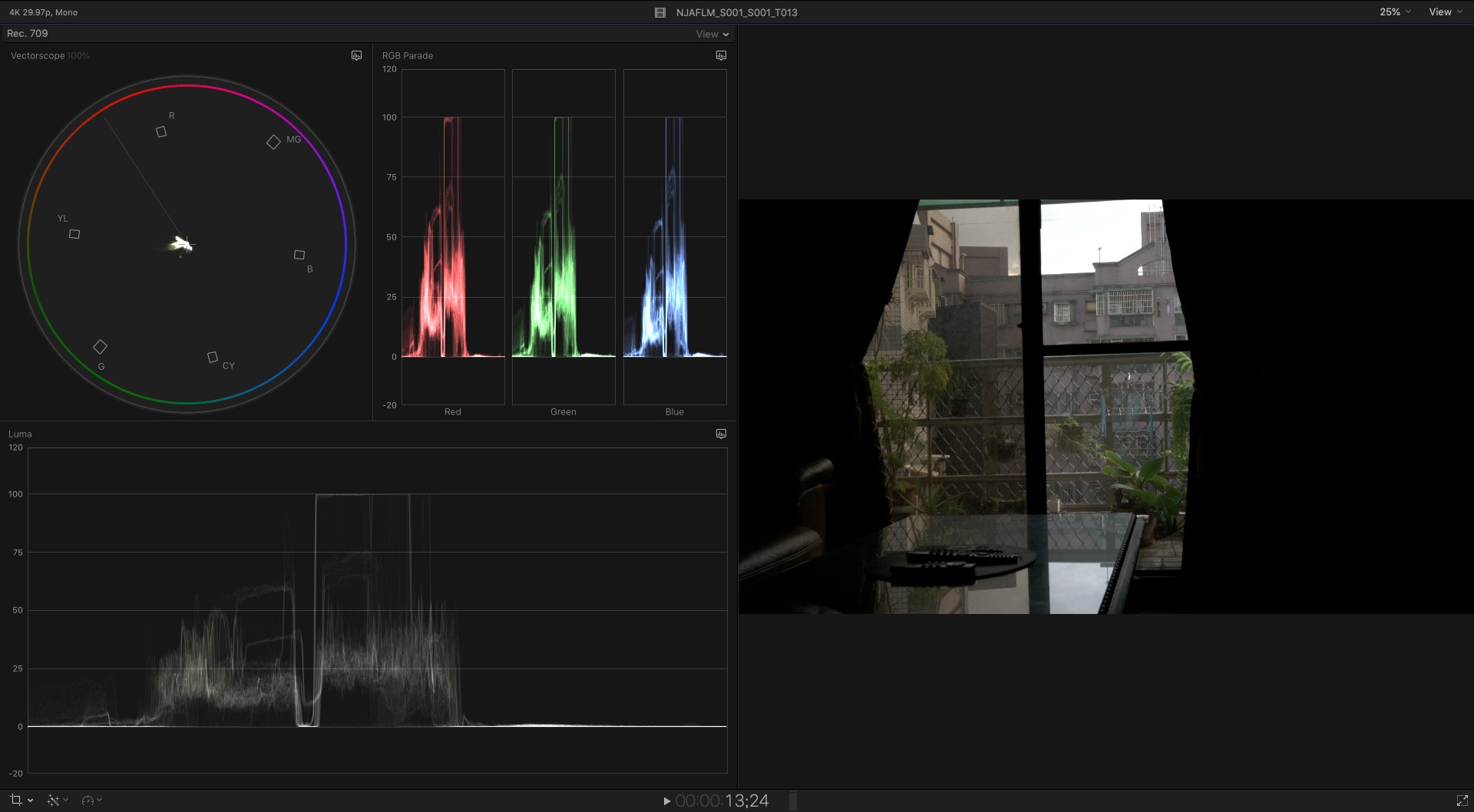Open the viewer View menu
1474x812 pixels.
[1445, 12]
